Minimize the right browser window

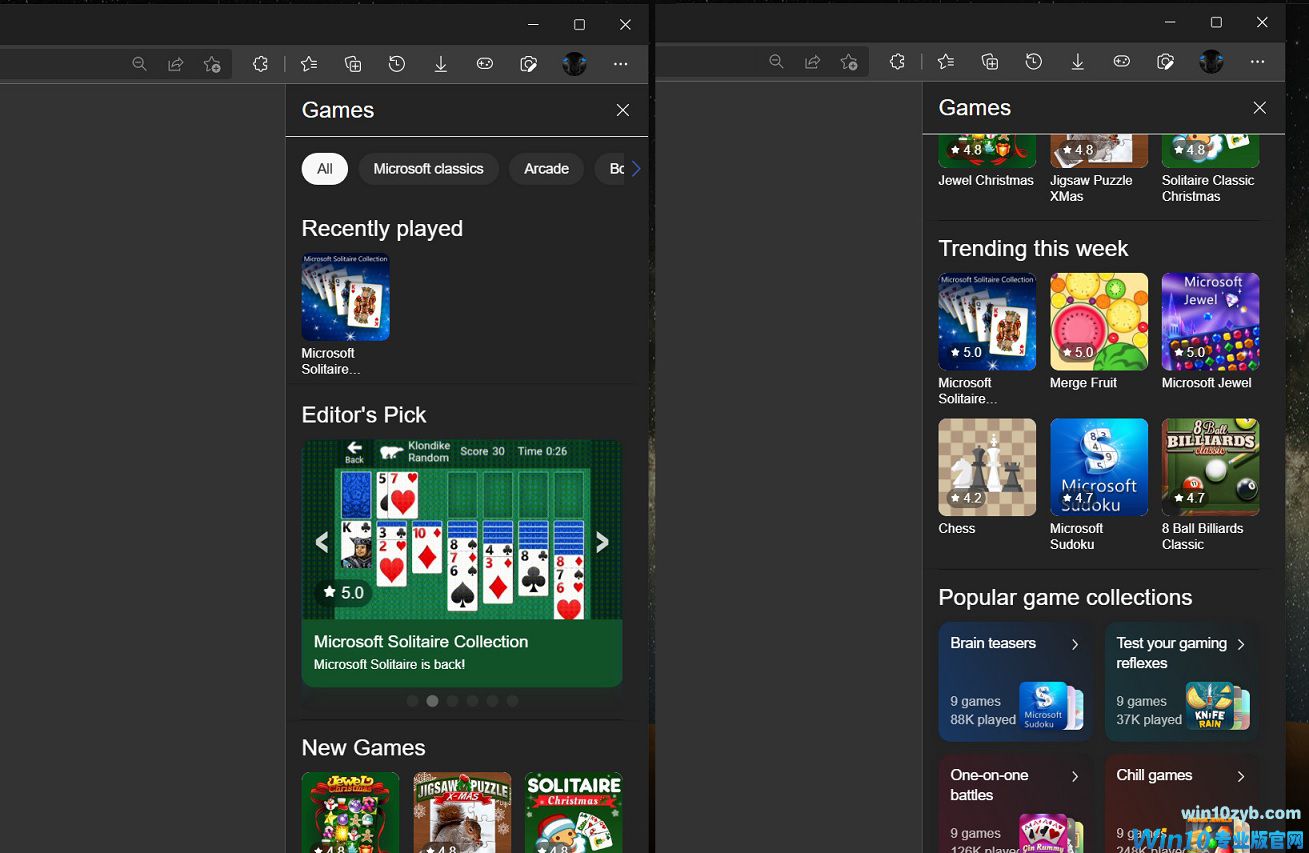click(x=1170, y=22)
